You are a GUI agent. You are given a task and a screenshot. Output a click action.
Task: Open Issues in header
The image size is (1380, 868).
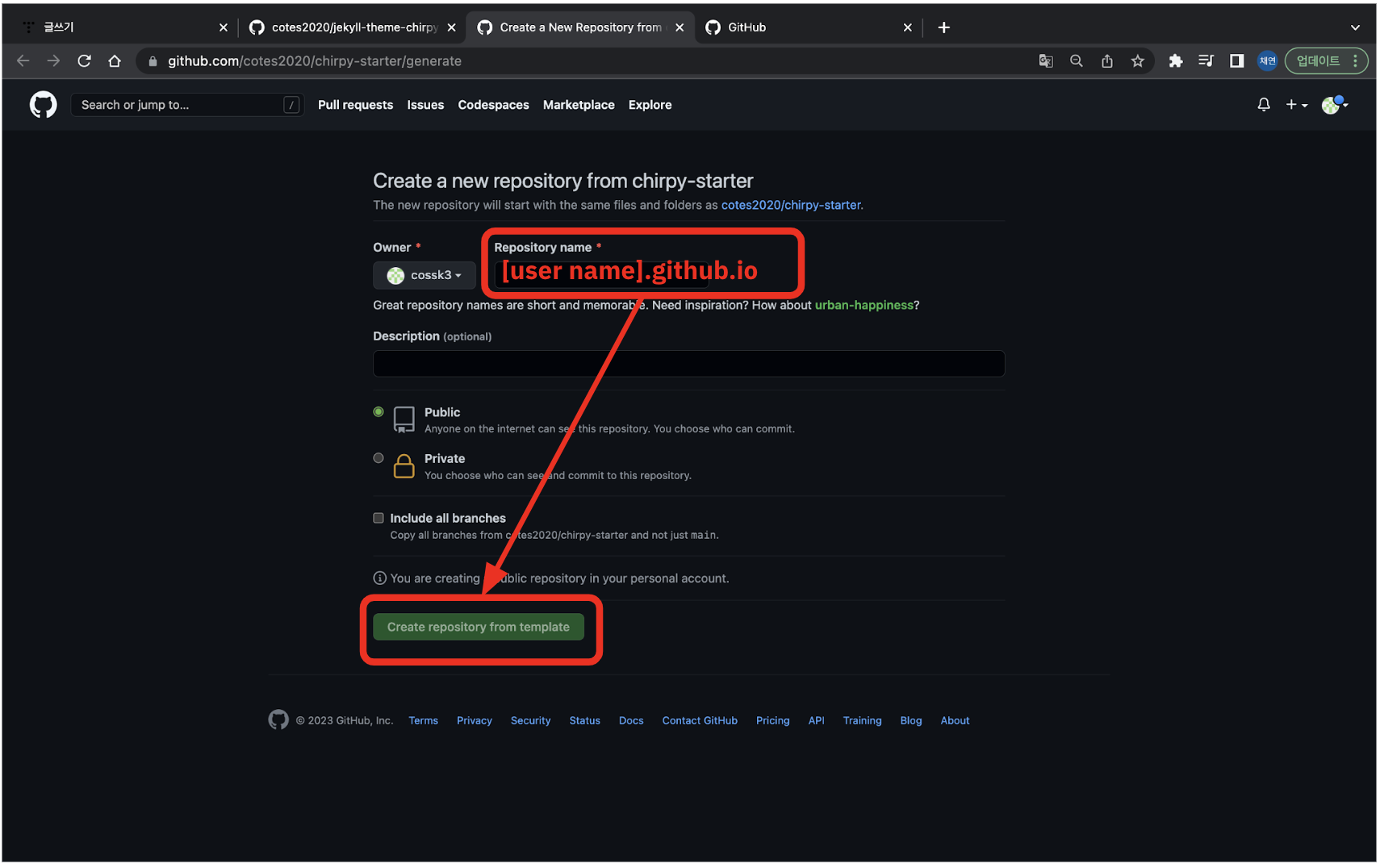tap(425, 105)
